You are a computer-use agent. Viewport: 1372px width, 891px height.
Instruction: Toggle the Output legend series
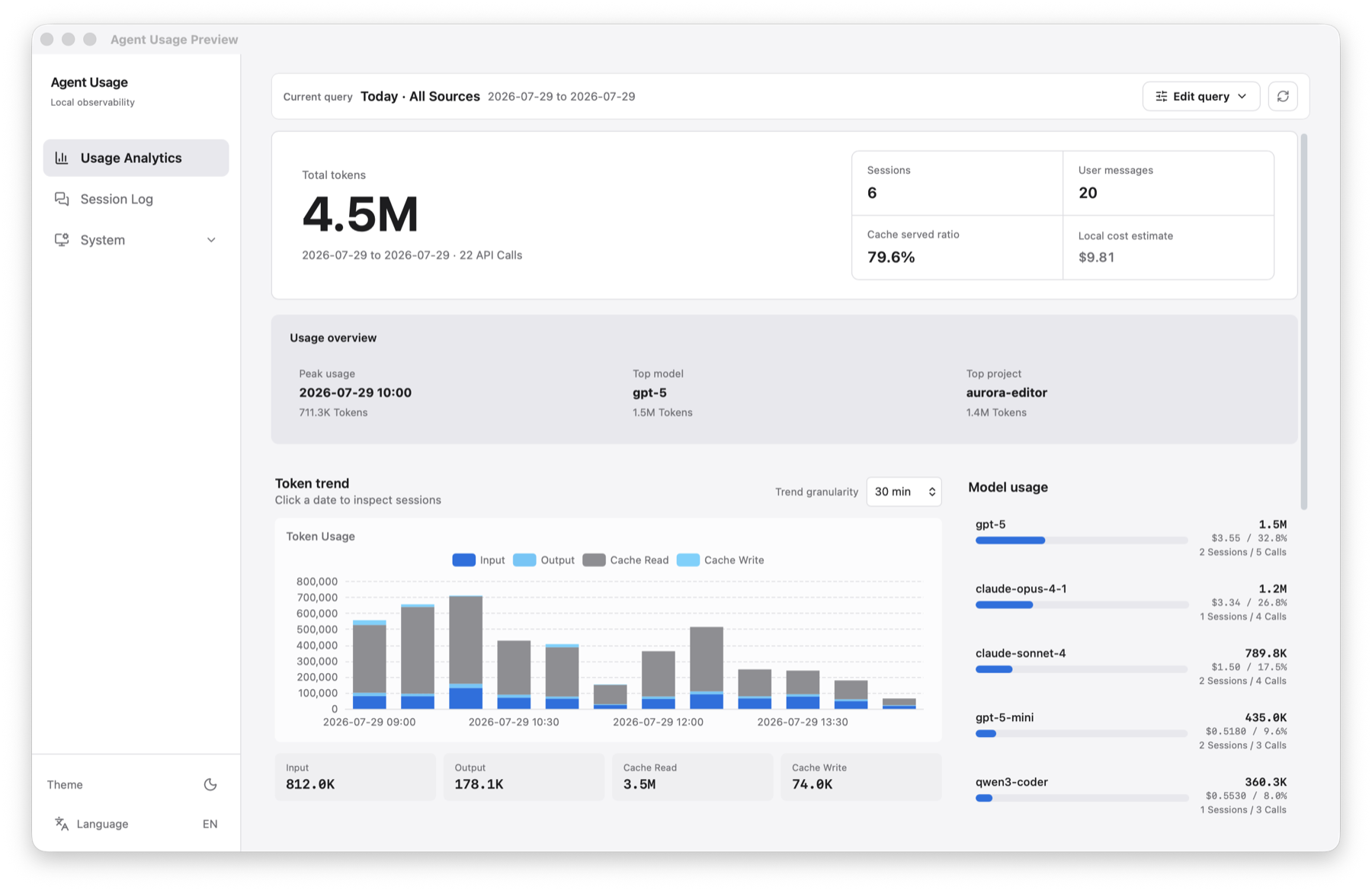(x=543, y=560)
